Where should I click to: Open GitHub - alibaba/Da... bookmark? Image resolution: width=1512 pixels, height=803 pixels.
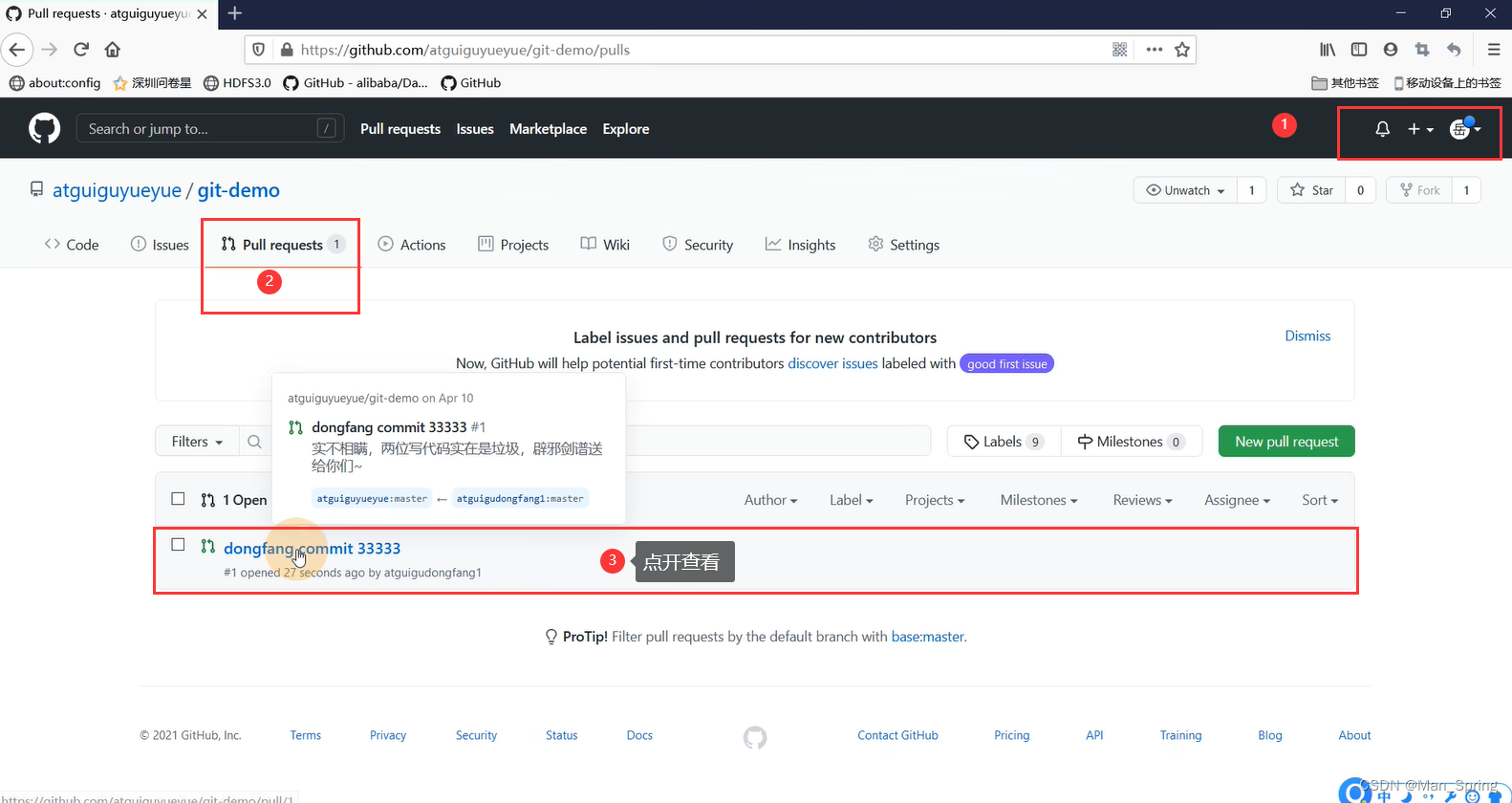click(x=356, y=83)
